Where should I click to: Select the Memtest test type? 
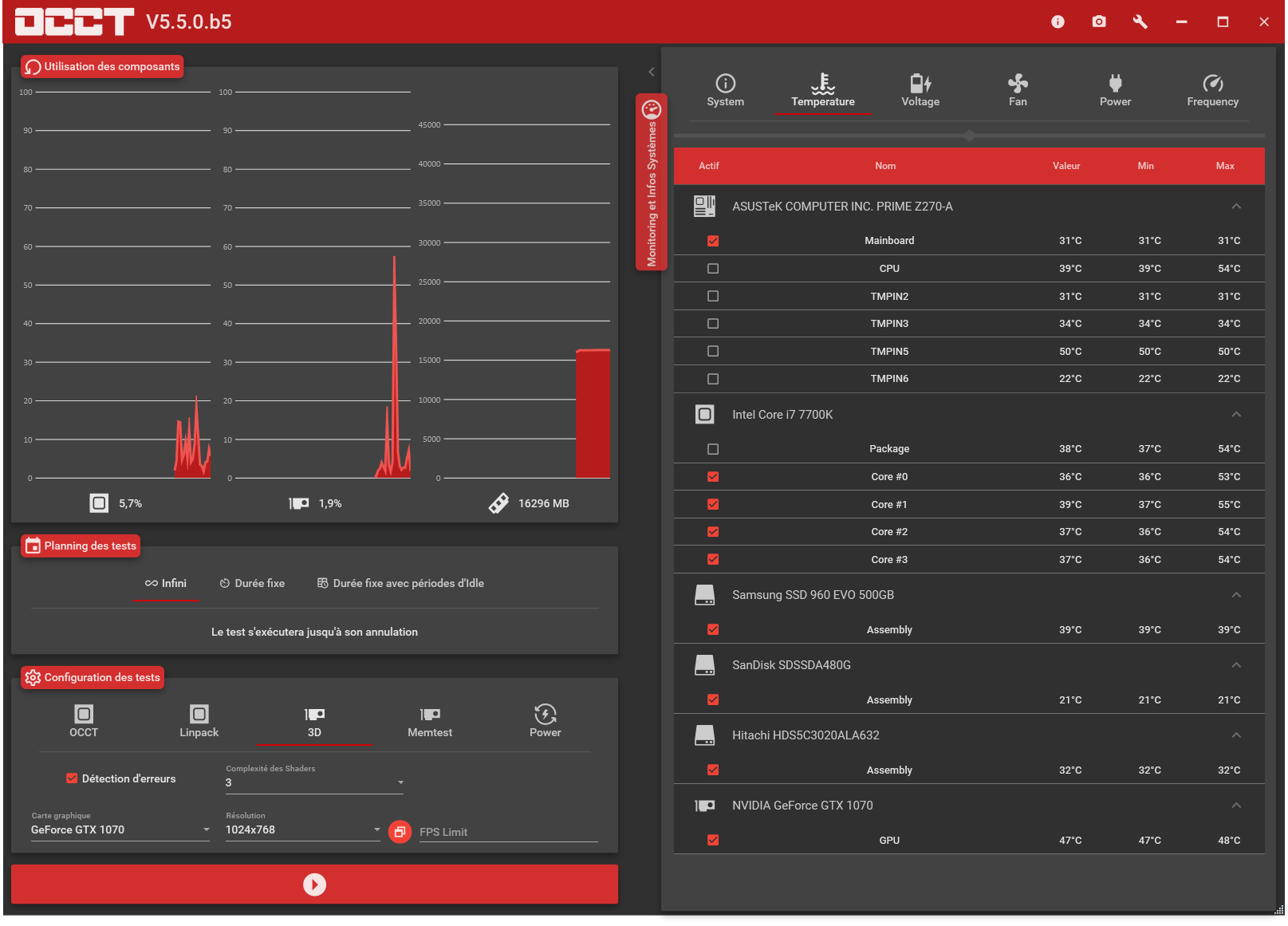tap(430, 721)
